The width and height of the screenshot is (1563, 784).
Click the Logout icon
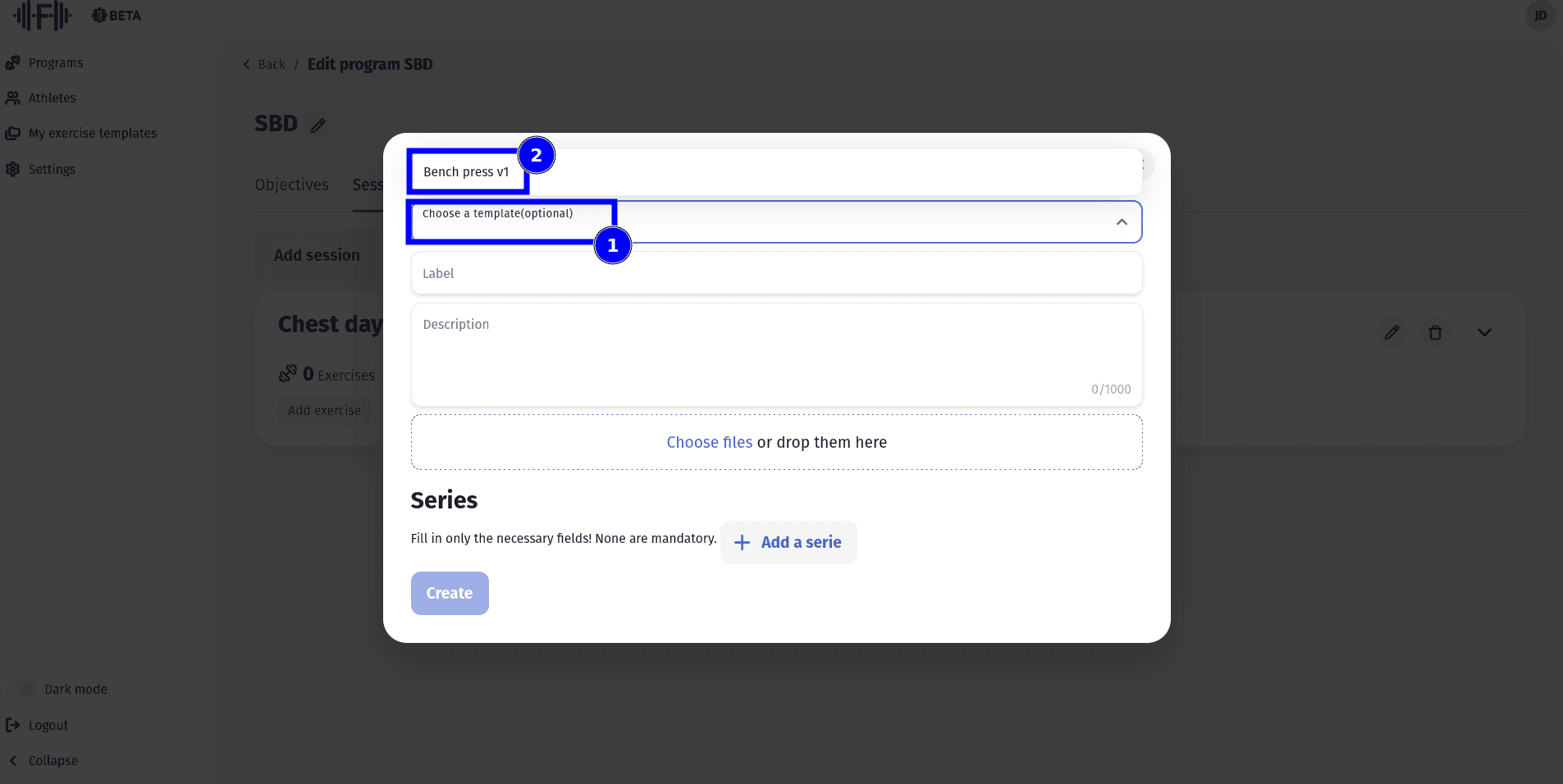13,725
